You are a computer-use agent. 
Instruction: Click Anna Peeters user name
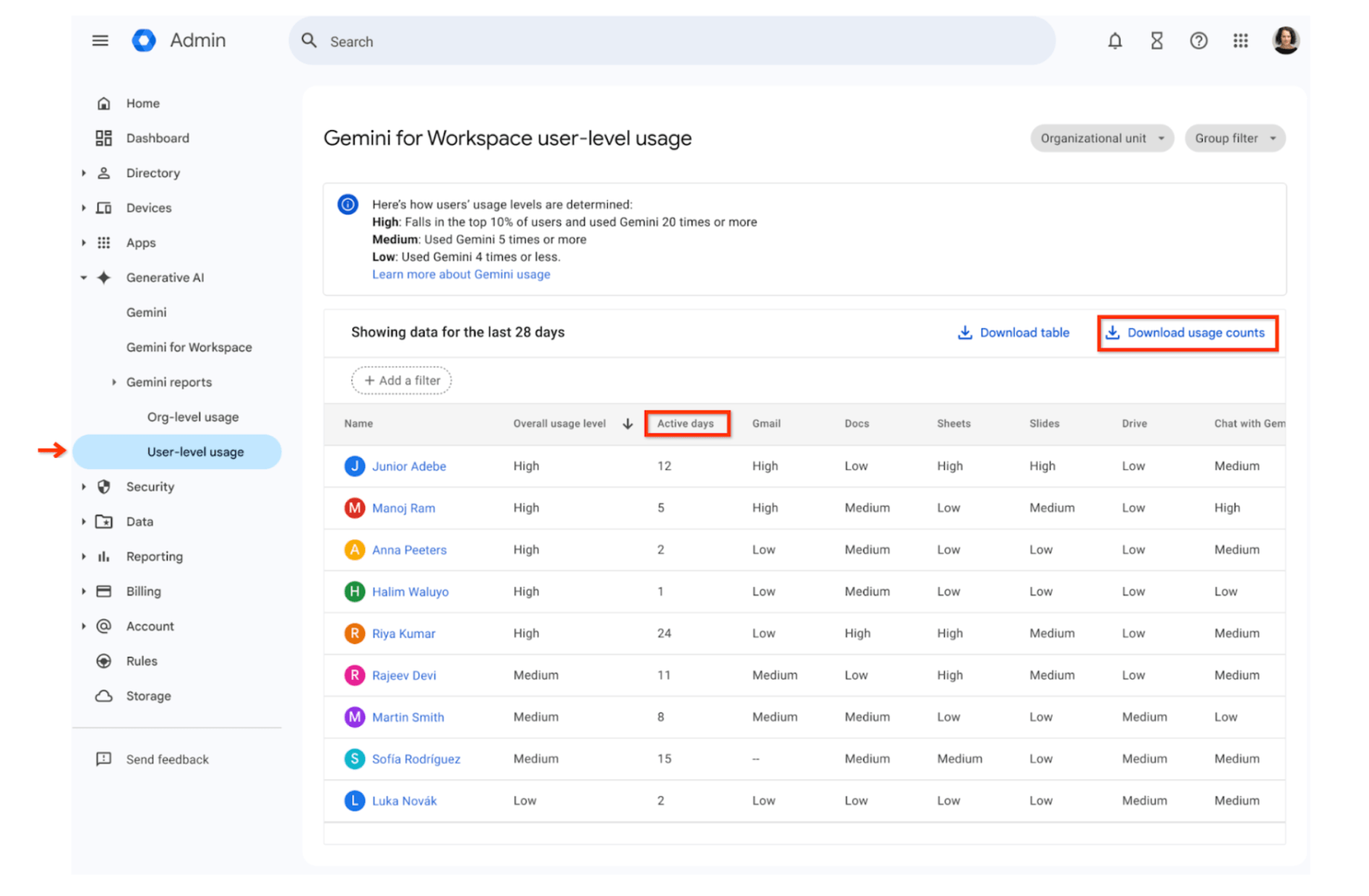pos(409,550)
